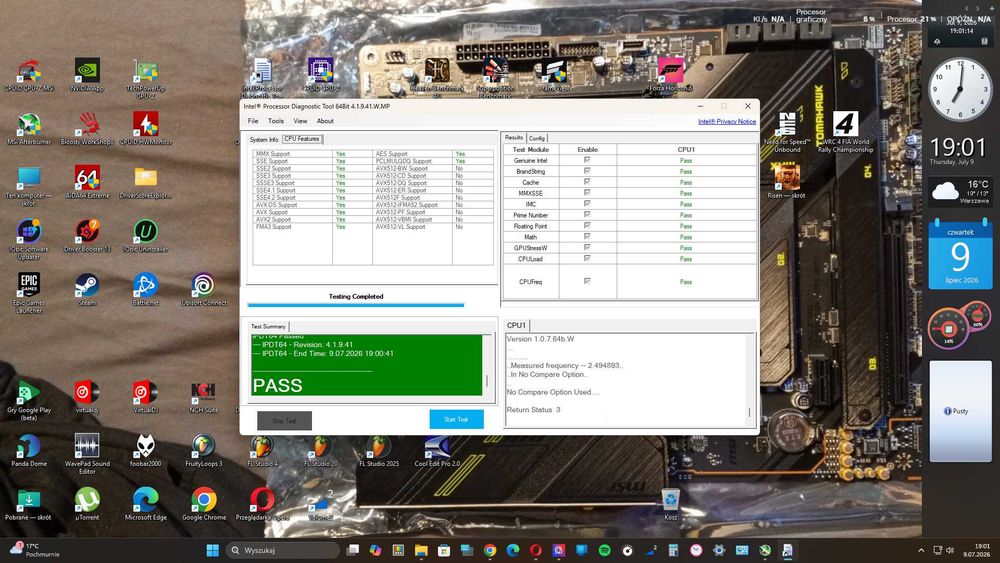Open the DriverStoreExplorer folder icon
Image resolution: width=1000 pixels, height=563 pixels.
[145, 182]
